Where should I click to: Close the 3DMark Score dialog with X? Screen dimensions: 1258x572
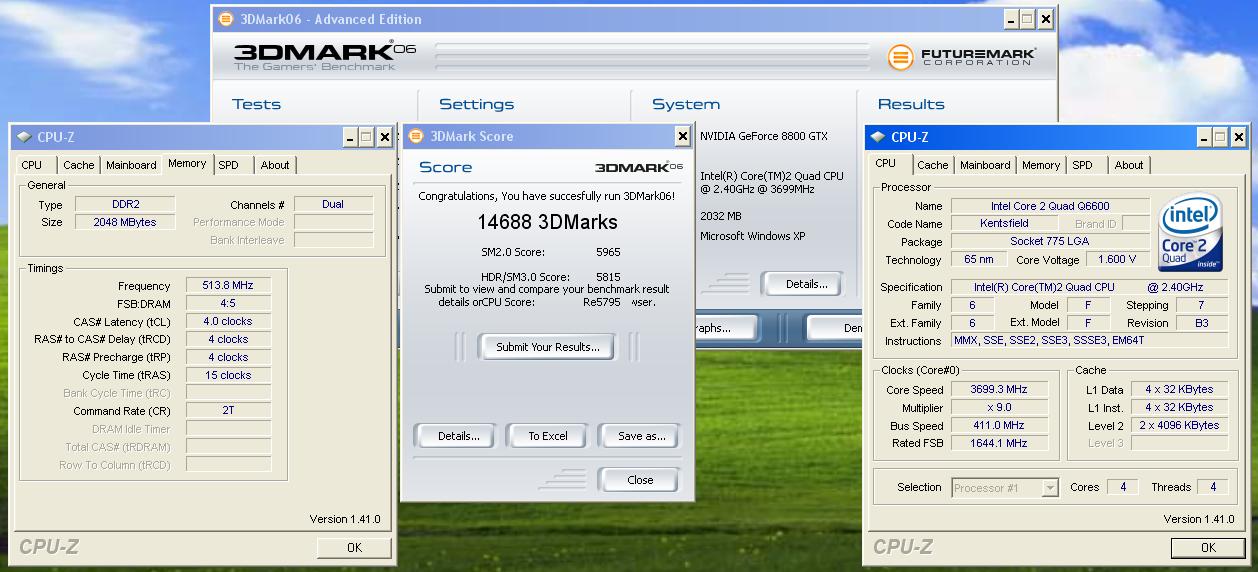pos(682,136)
